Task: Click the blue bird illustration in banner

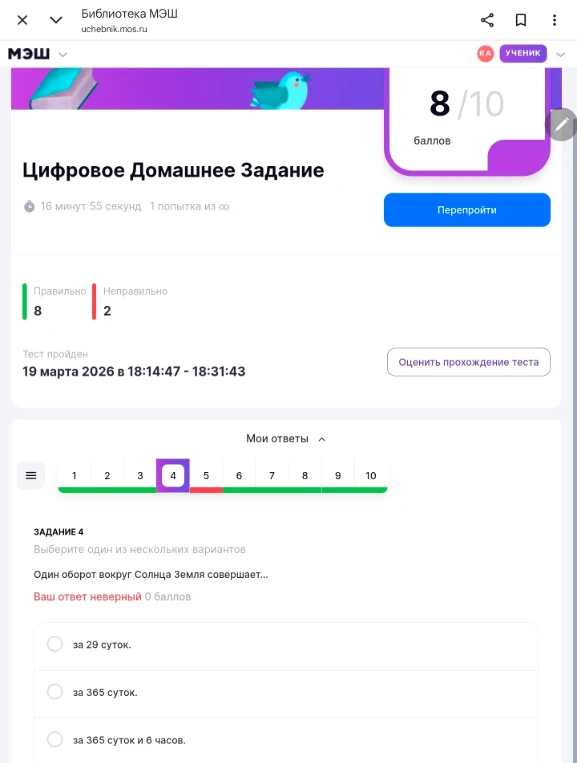Action: (280, 90)
